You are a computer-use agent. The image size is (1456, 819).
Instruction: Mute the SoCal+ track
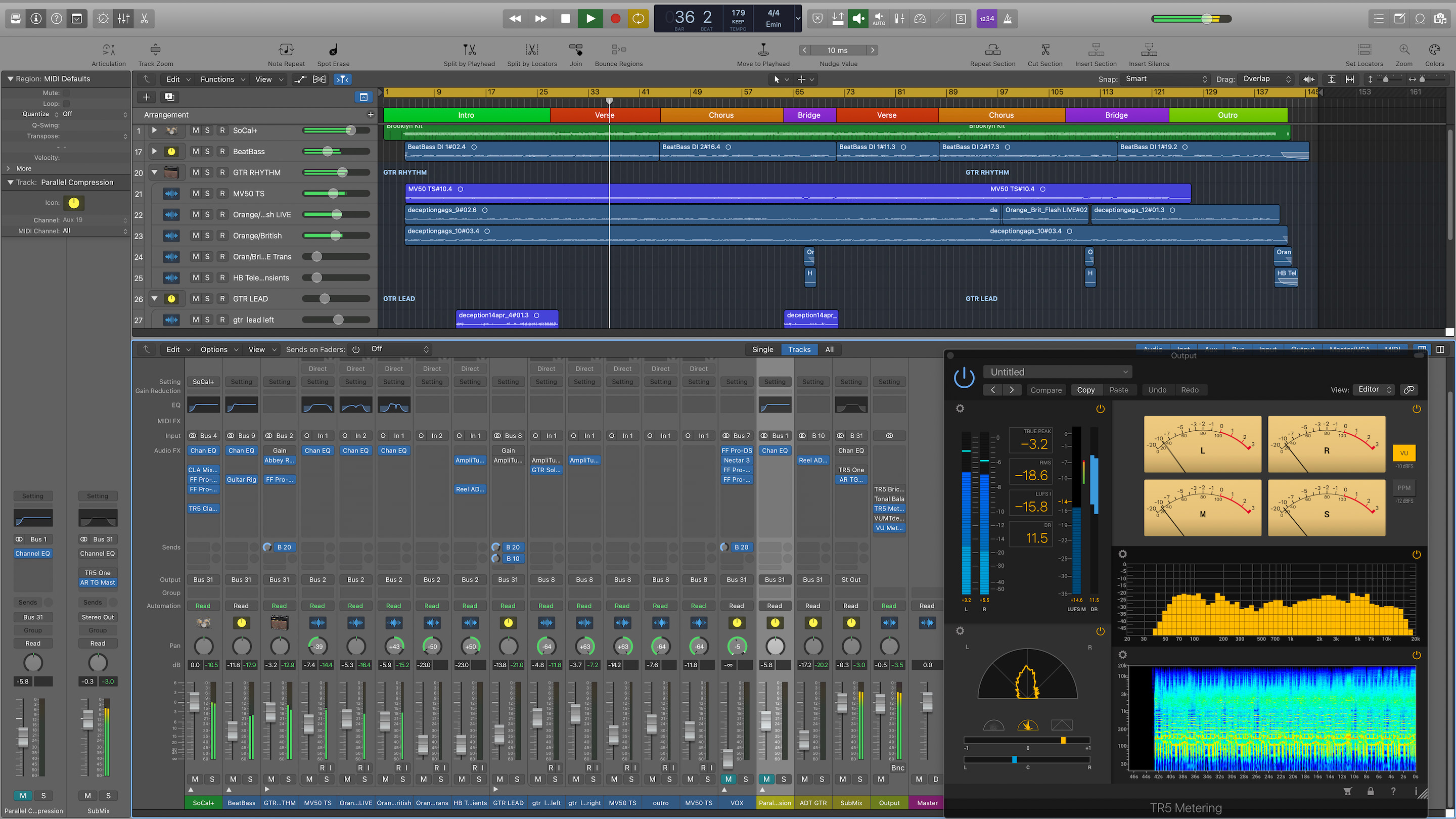pyautogui.click(x=196, y=130)
